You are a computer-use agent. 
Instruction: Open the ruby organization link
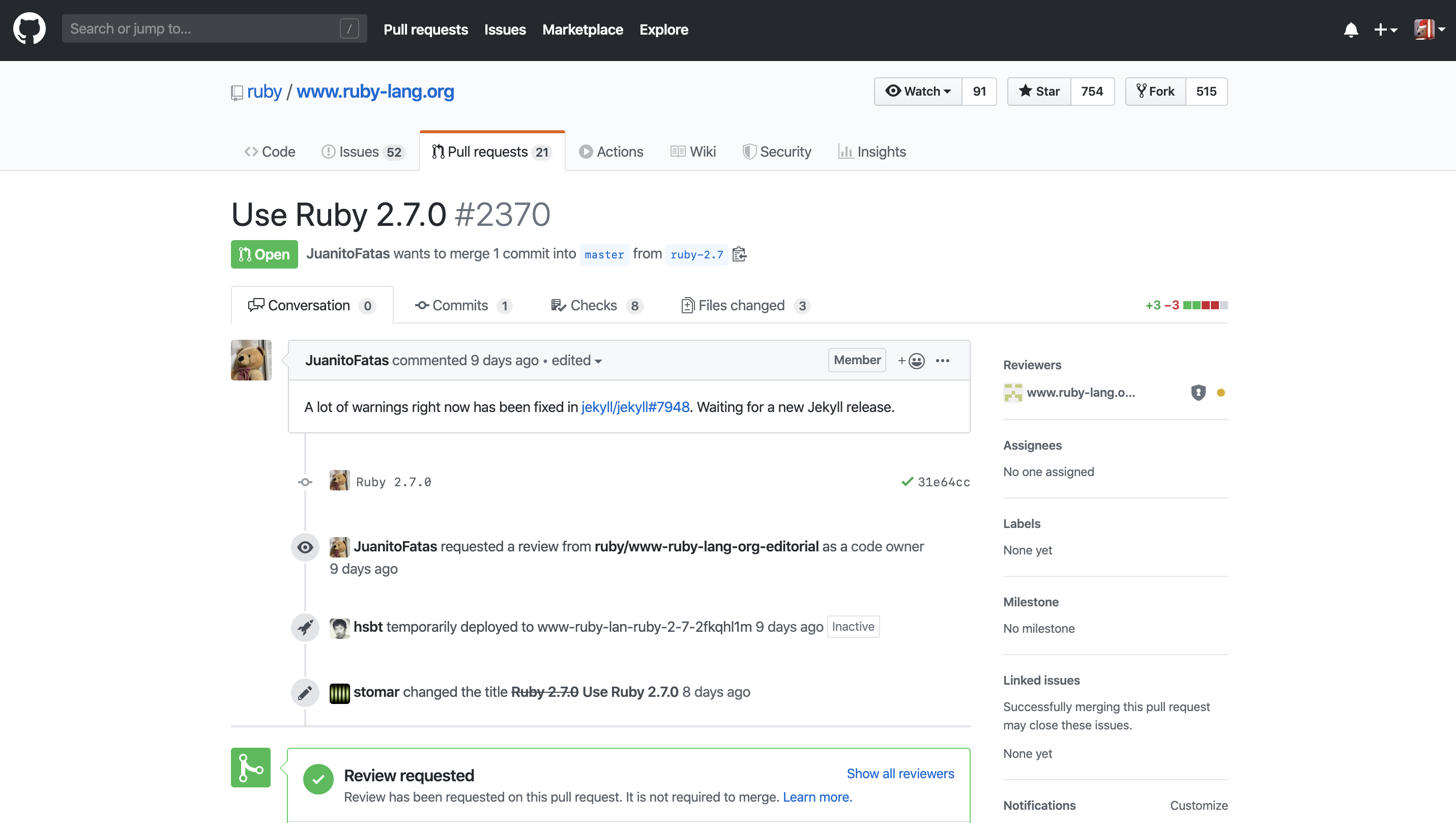264,91
